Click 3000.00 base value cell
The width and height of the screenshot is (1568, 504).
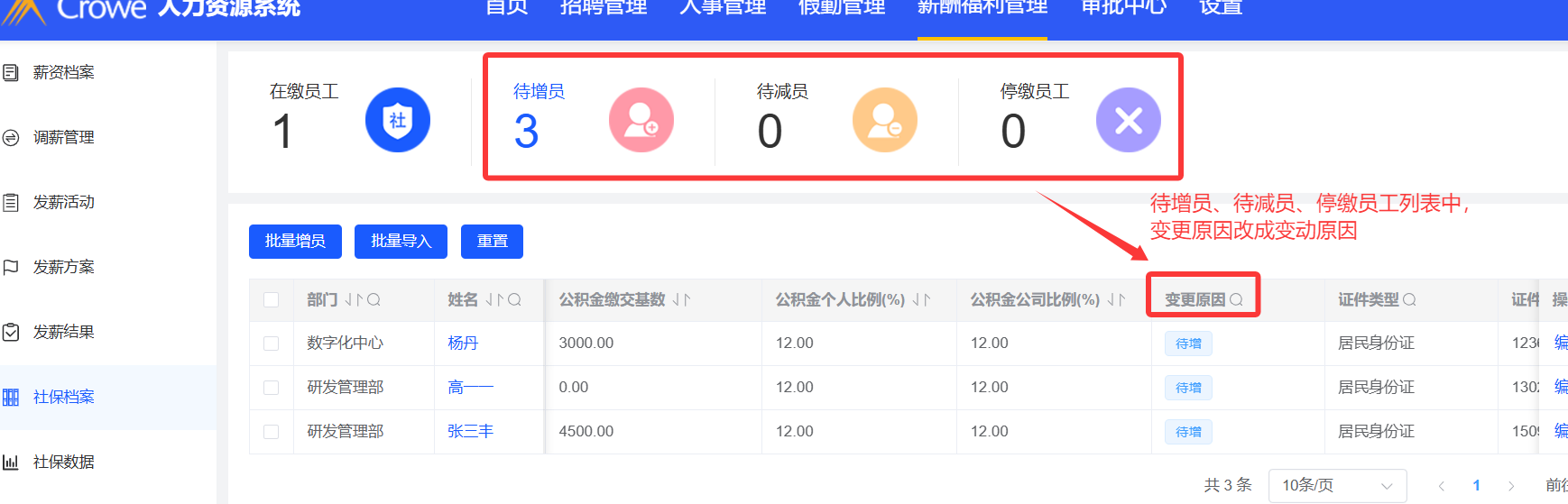click(x=586, y=344)
